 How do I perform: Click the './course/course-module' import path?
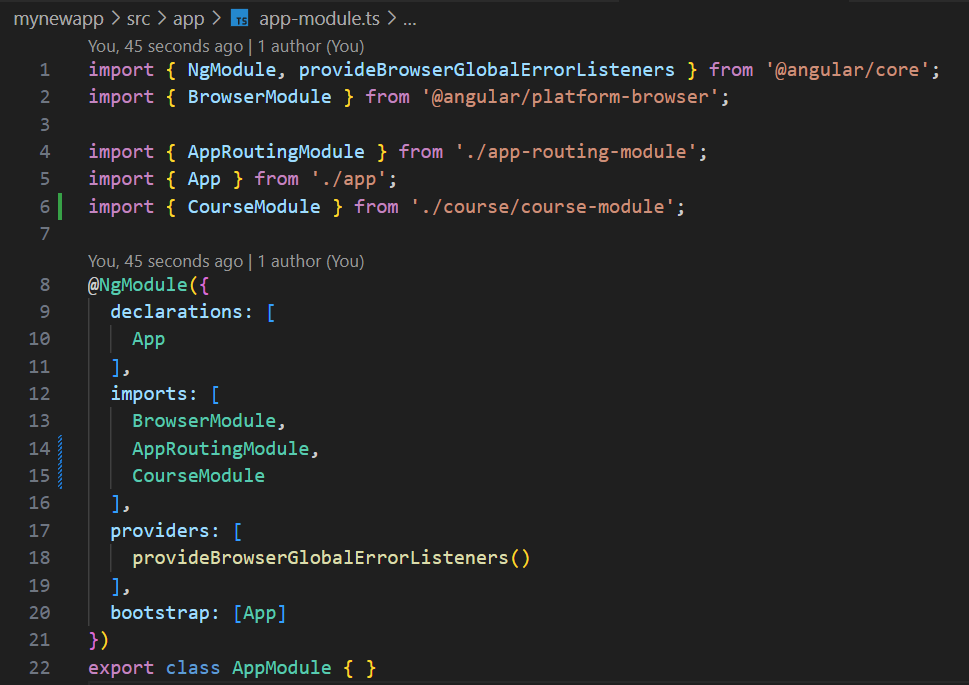(547, 207)
